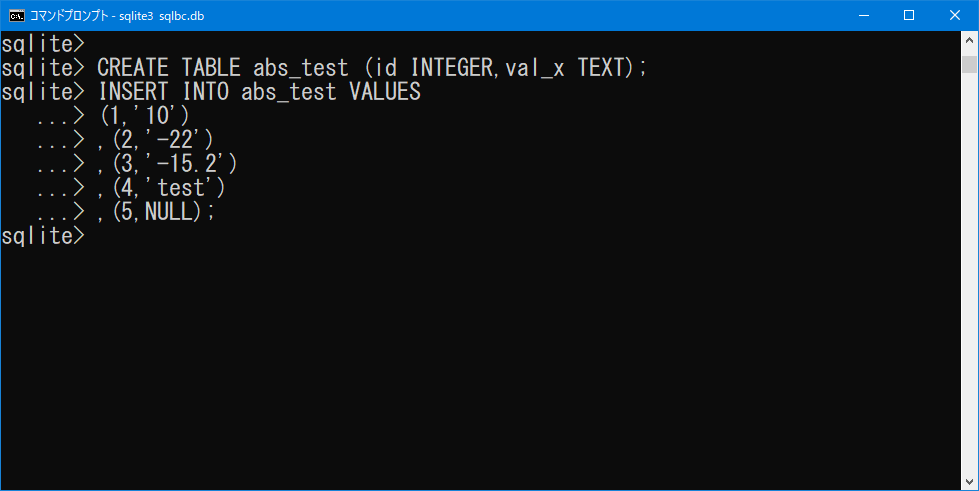Click the (4,'test') value row
Screen dimensions: 979x491
[162, 187]
